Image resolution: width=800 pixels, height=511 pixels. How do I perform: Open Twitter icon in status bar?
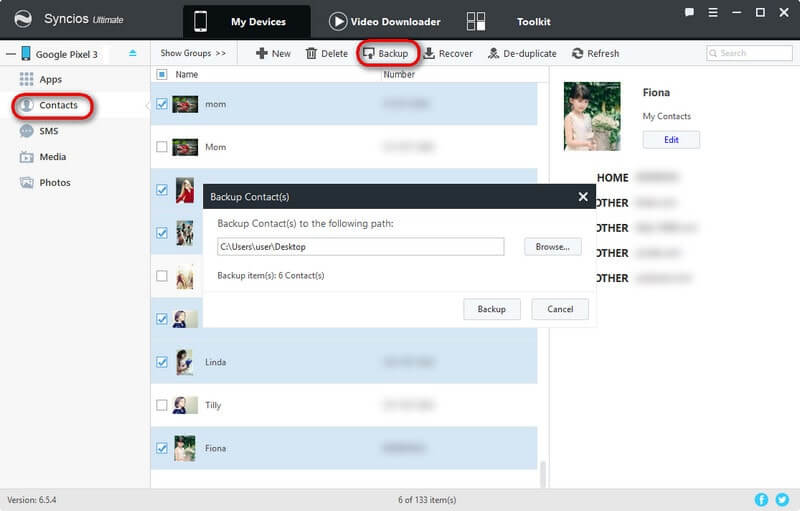pyautogui.click(x=782, y=499)
